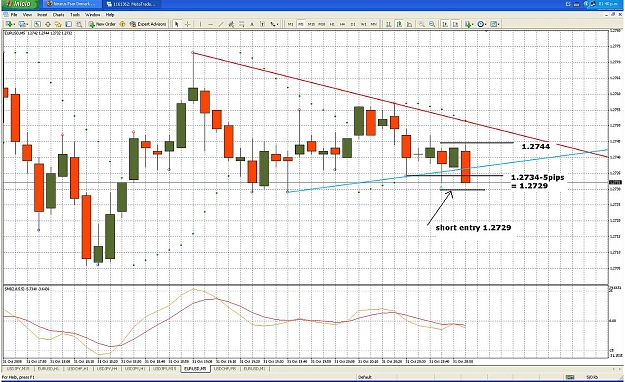Screen dimensions: 625x382
Task: Select the Horizontal Line drawing tool
Action: point(210,24)
